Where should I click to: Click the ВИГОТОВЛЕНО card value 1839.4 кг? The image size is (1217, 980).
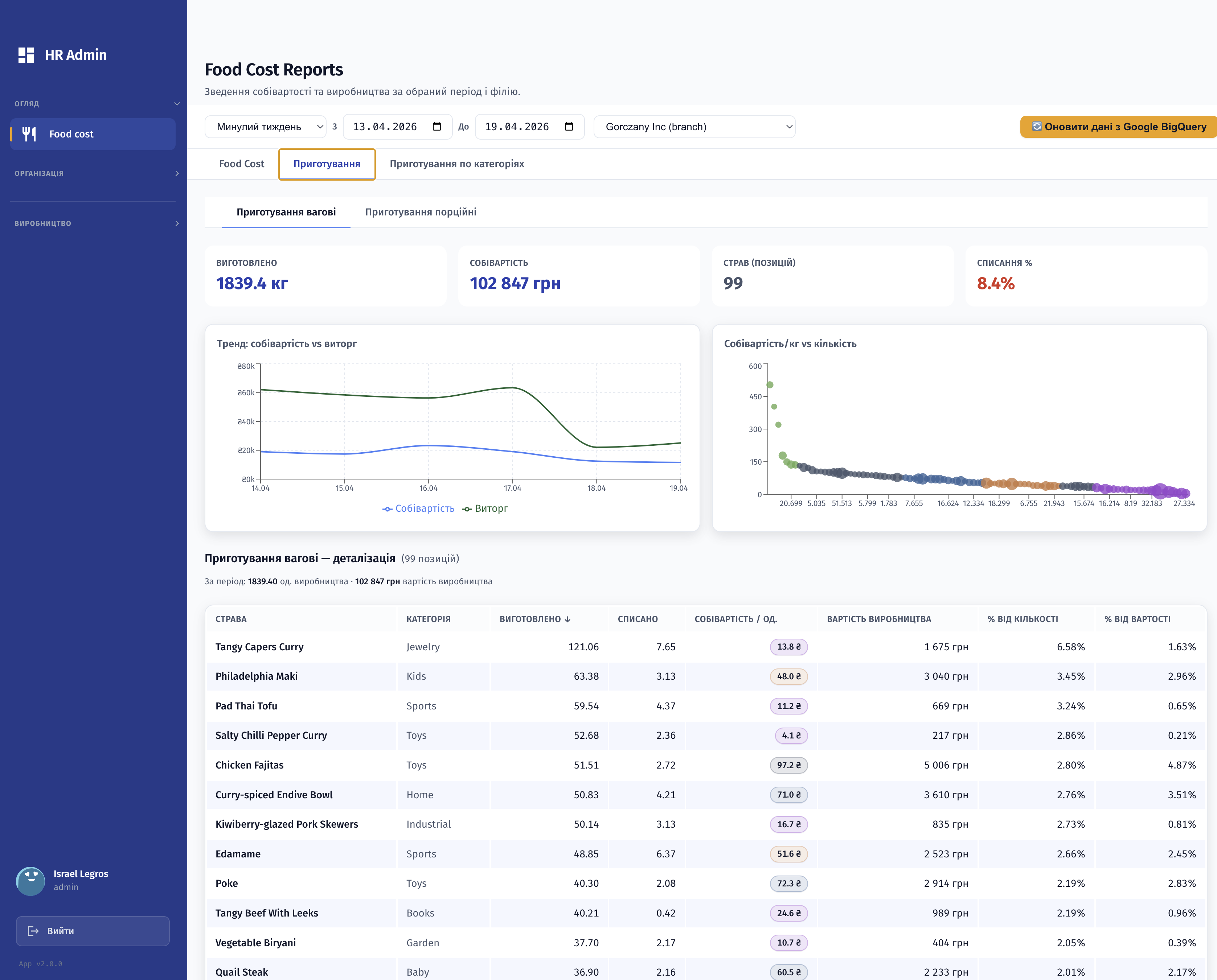(252, 283)
